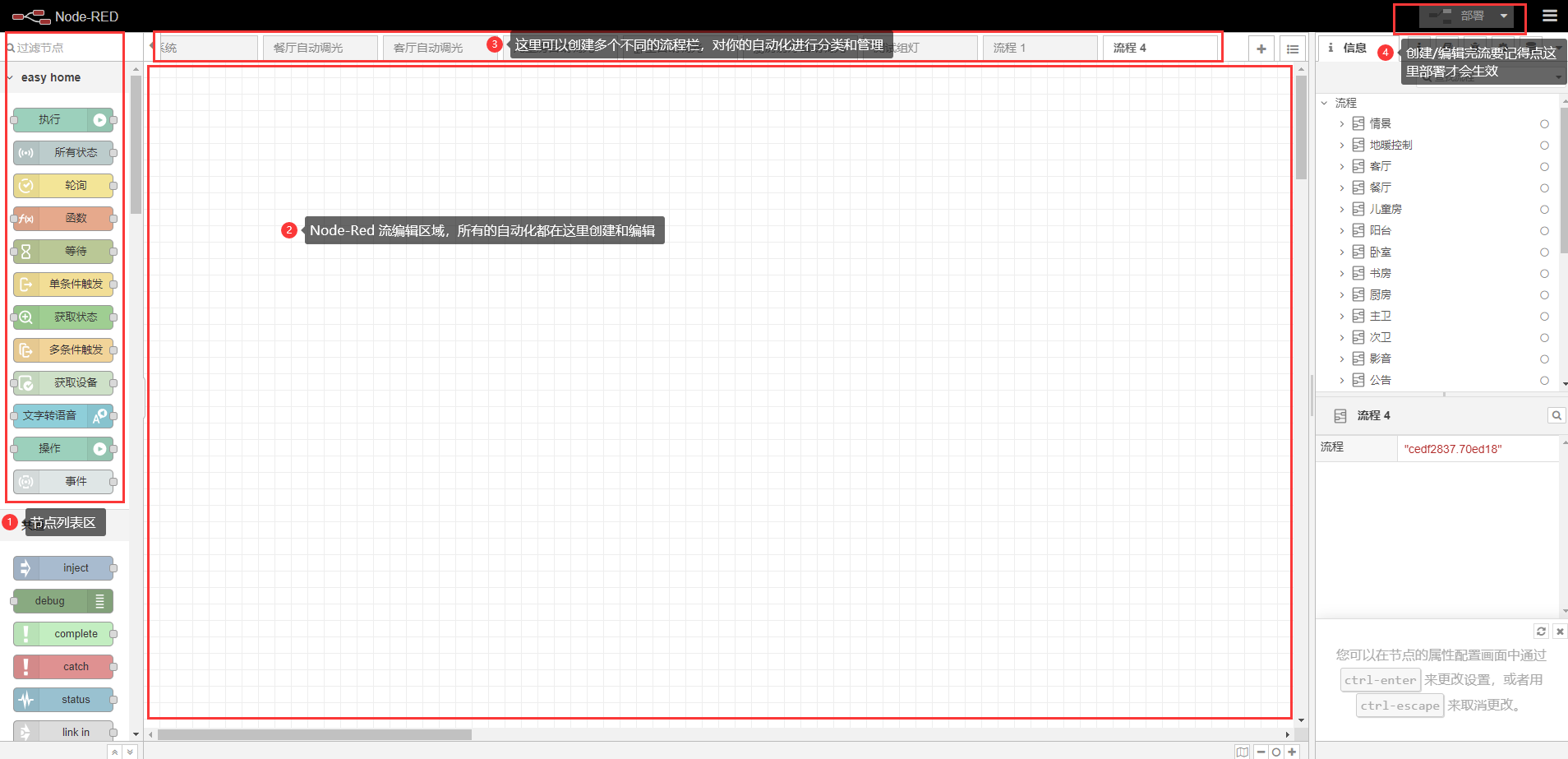
Task: Select 书房 flow in the outline
Action: coord(1381,274)
